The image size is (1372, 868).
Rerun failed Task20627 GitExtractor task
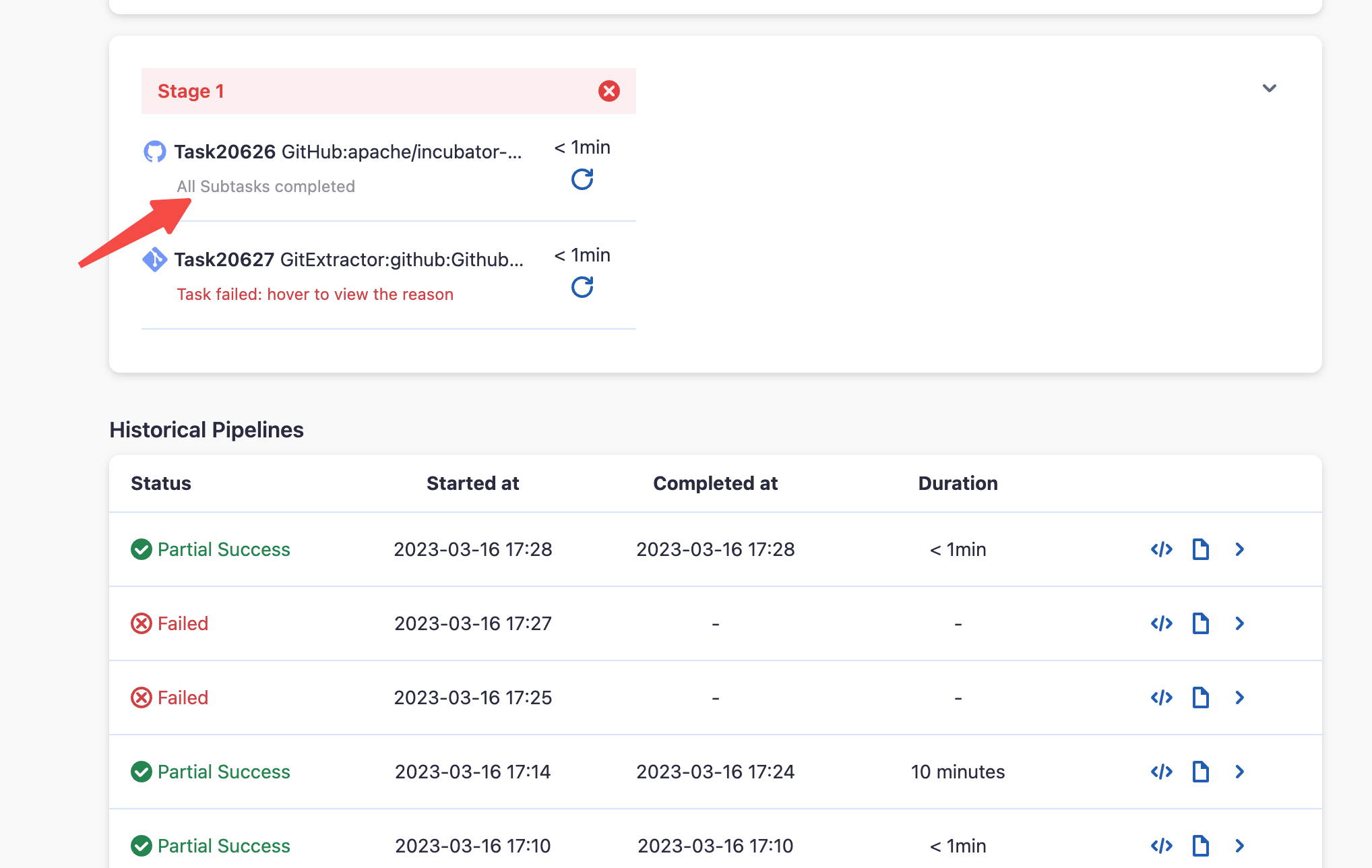pyautogui.click(x=582, y=287)
